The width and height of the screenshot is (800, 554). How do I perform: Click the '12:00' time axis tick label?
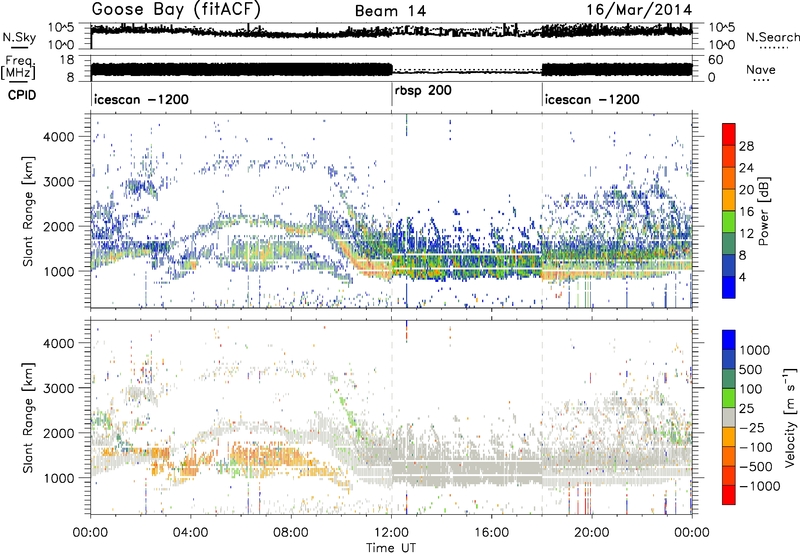[391, 533]
